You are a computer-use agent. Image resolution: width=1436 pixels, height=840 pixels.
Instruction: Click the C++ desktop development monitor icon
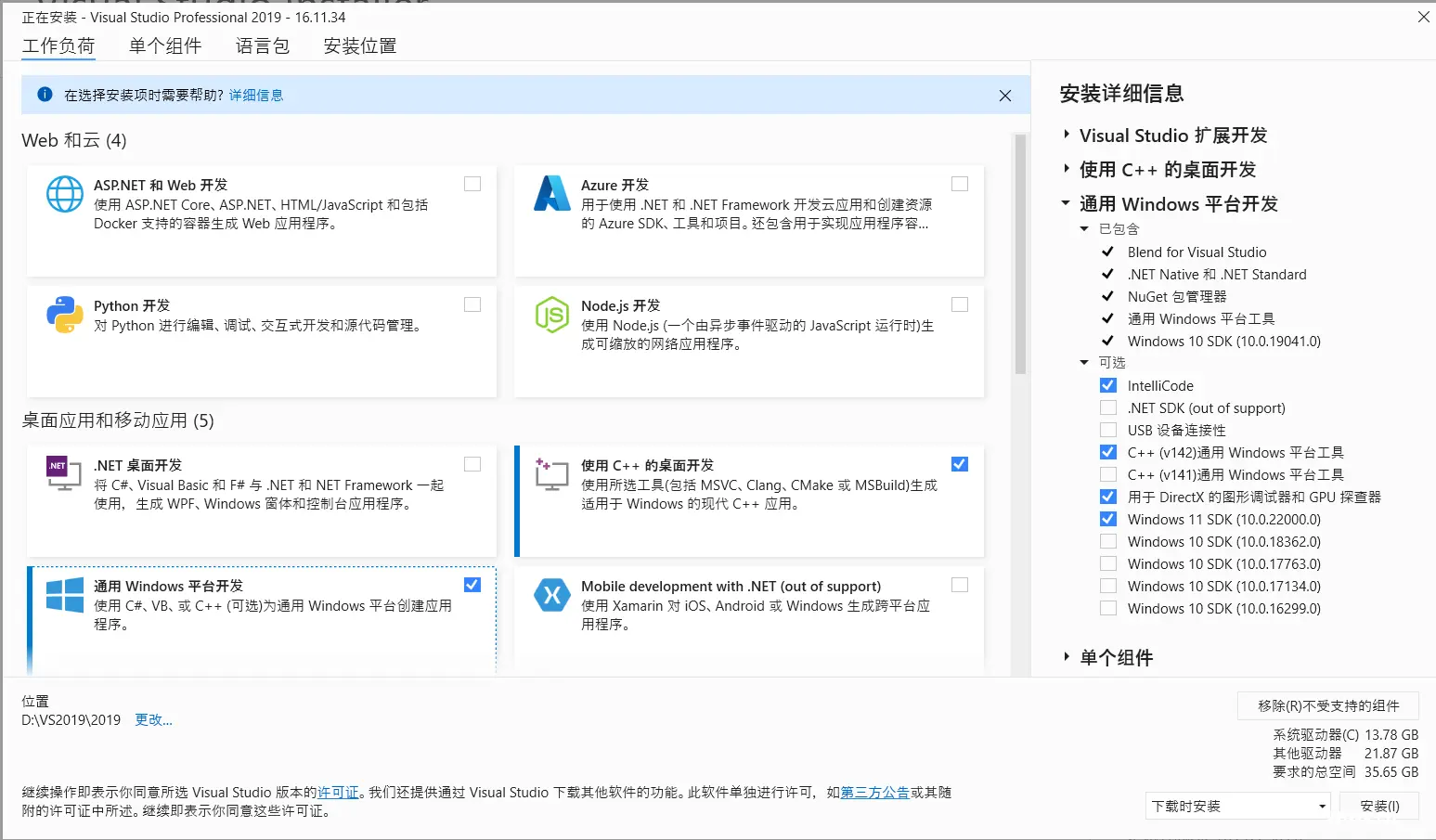tap(551, 473)
